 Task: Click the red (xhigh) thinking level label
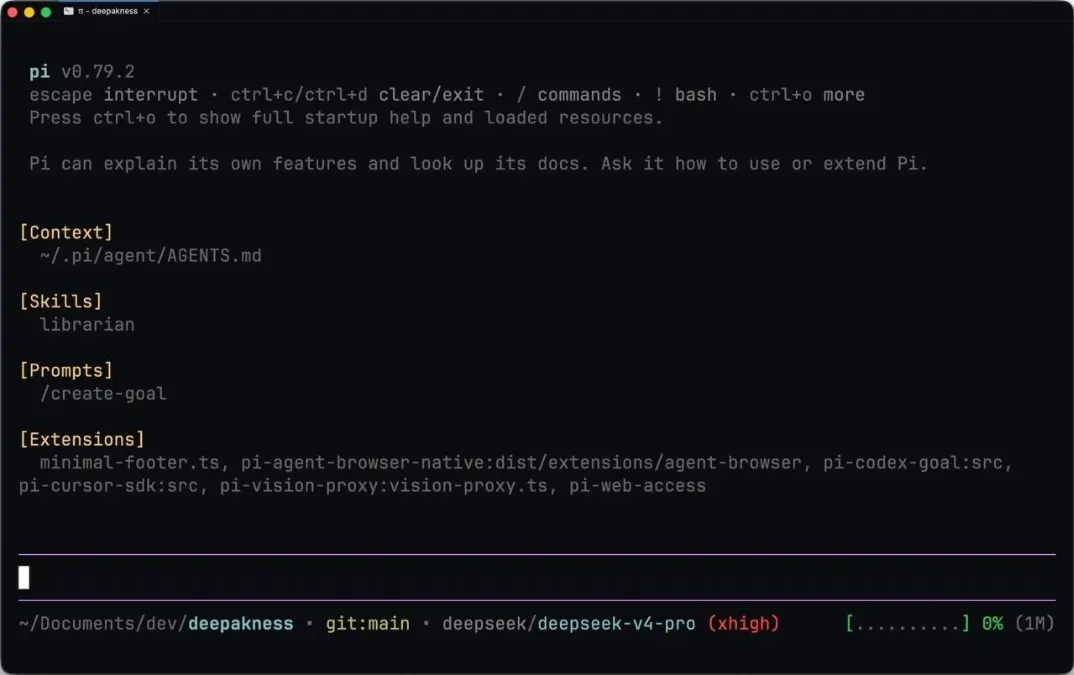click(x=743, y=624)
